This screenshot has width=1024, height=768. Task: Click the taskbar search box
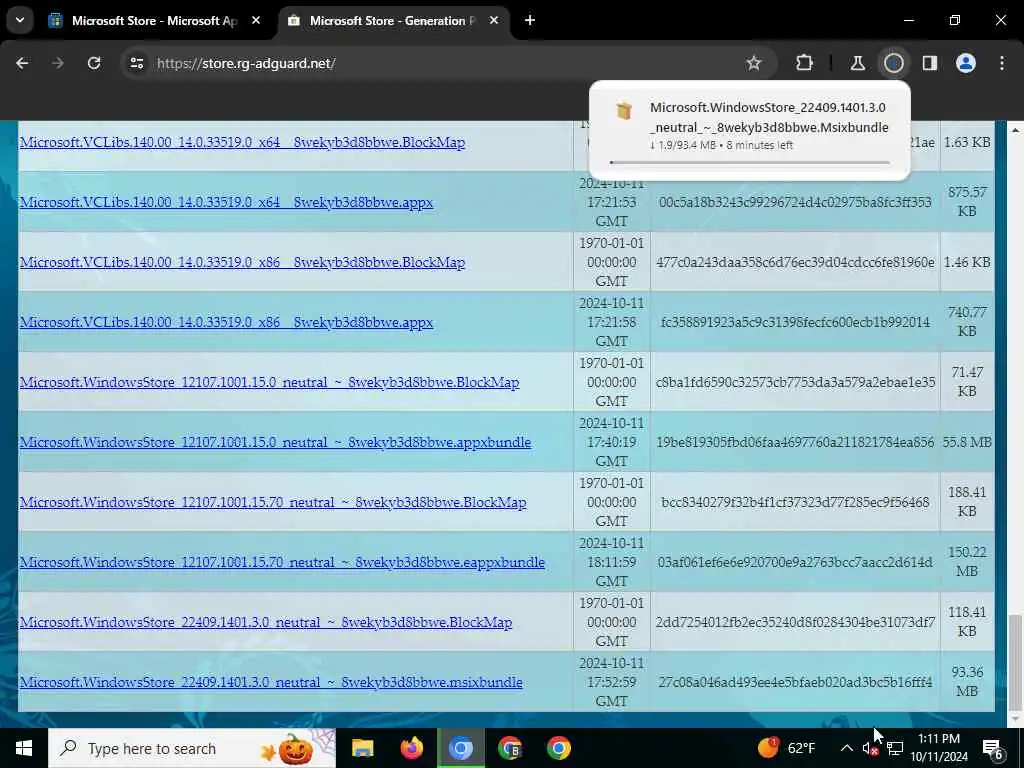click(192, 748)
